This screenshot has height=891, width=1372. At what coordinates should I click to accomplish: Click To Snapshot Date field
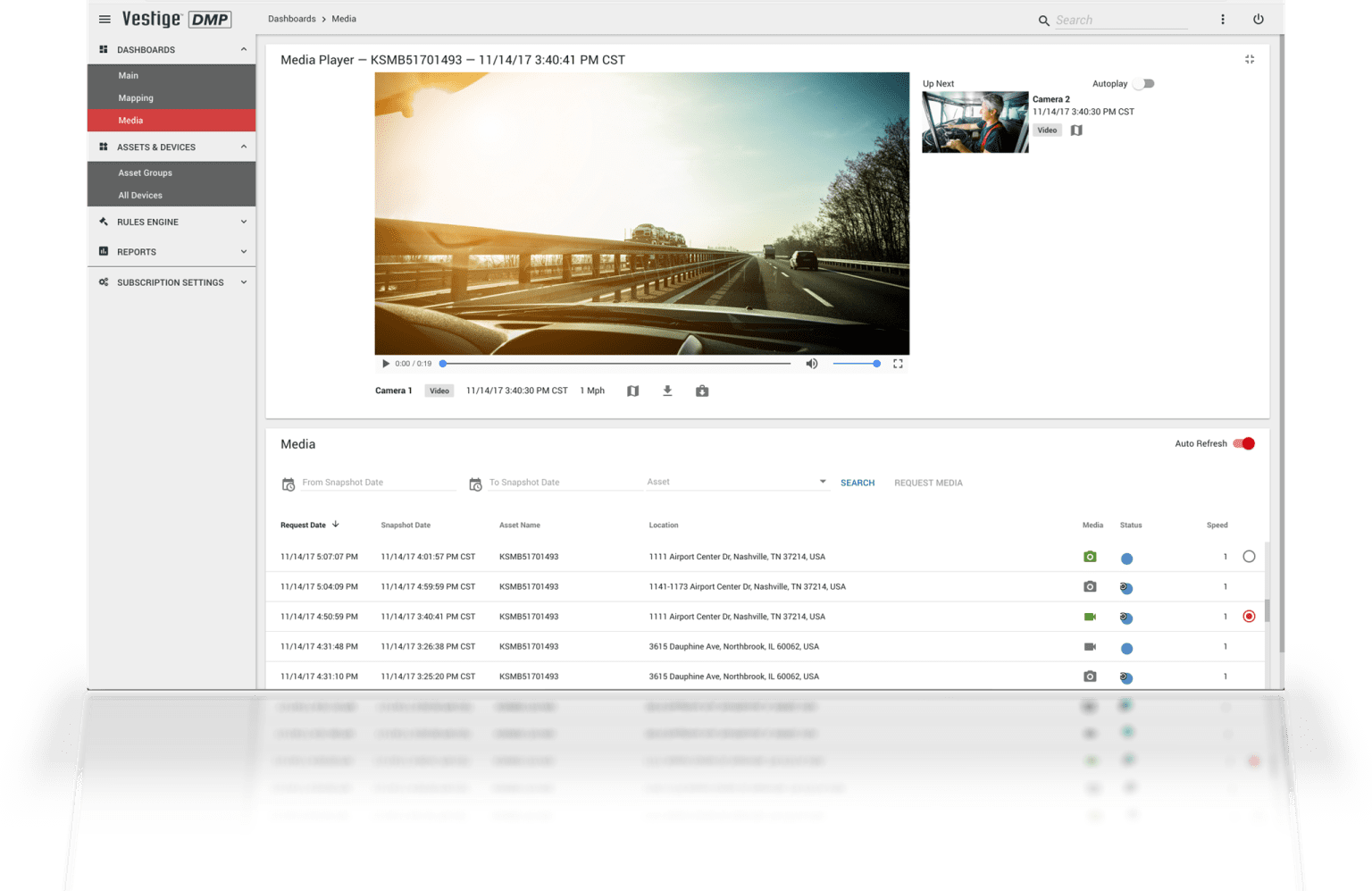[565, 483]
